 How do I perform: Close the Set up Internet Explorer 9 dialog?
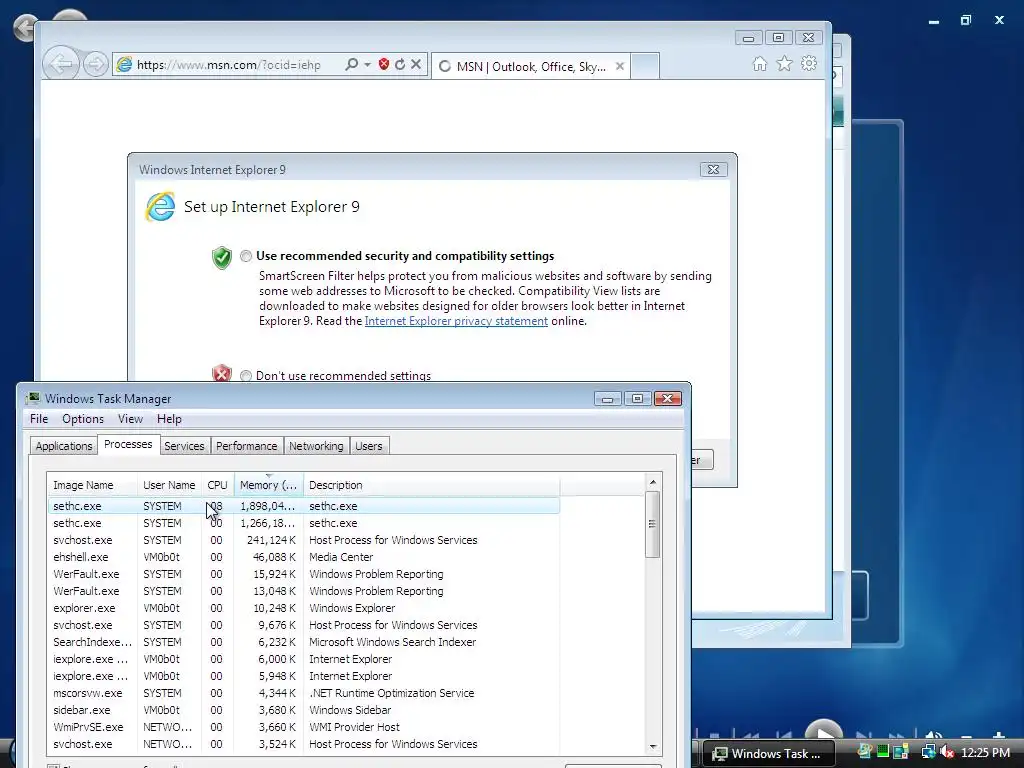coord(713,169)
